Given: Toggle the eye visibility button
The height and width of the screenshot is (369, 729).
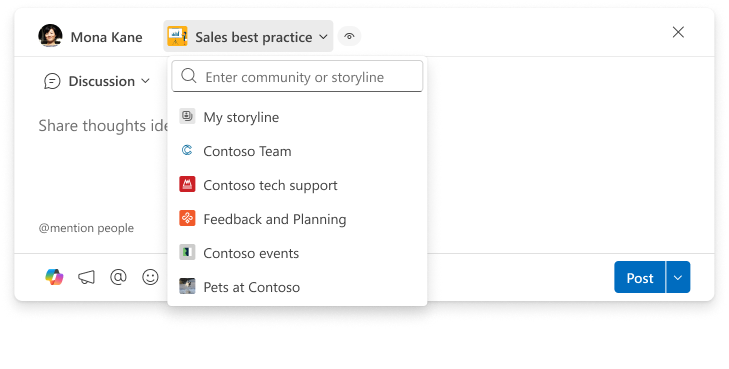Looking at the screenshot, I should (x=349, y=36).
